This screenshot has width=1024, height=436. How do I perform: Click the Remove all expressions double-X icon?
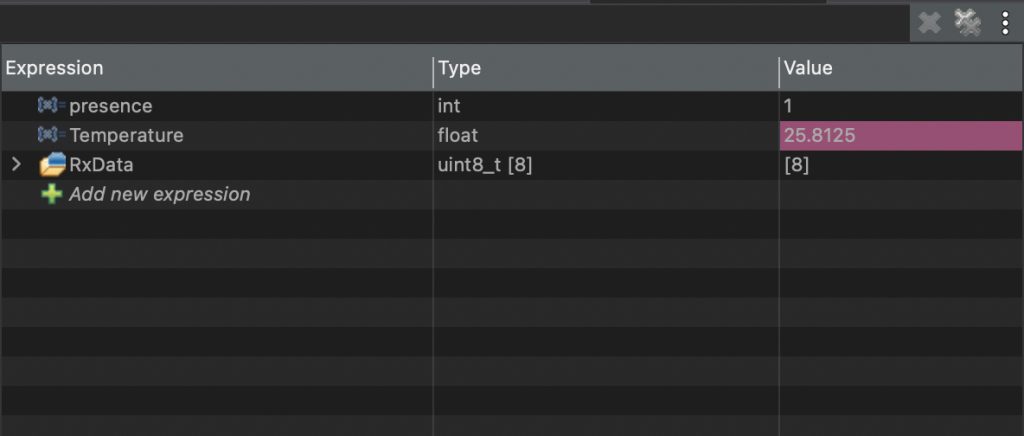[x=967, y=22]
